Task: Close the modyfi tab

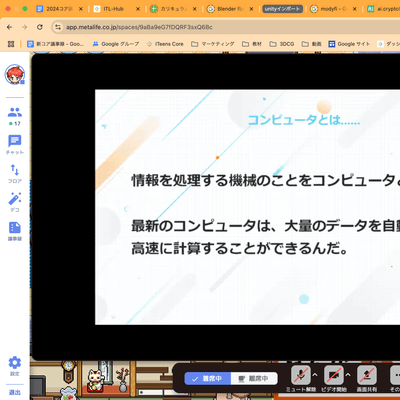Action: click(354, 9)
